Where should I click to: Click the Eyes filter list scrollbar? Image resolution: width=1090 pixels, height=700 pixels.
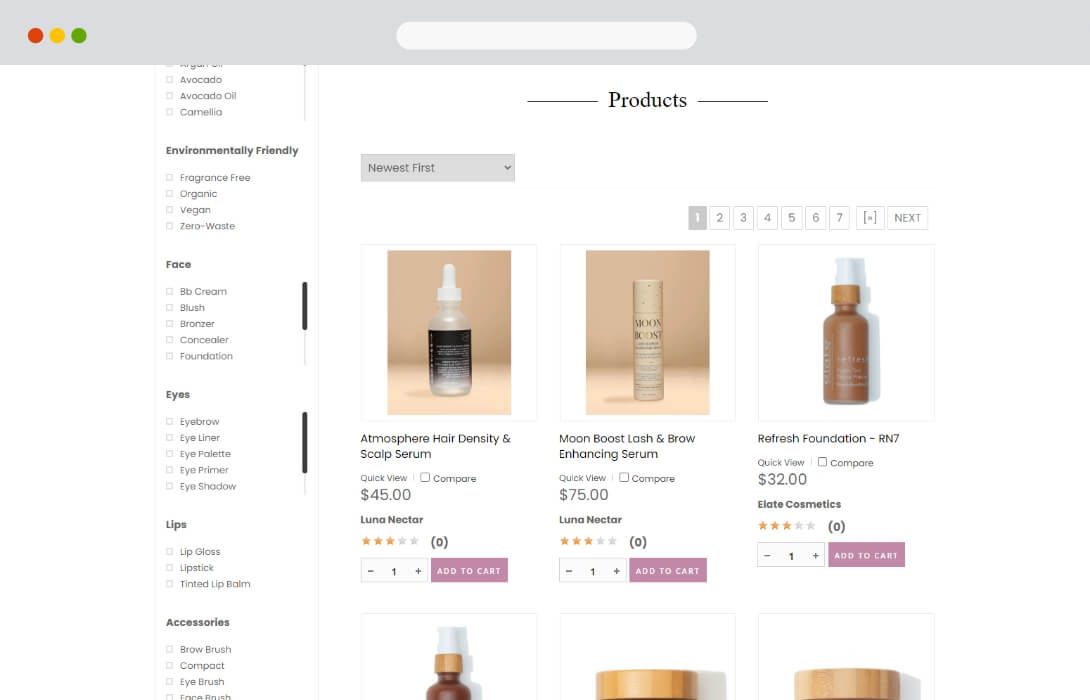tap(304, 443)
